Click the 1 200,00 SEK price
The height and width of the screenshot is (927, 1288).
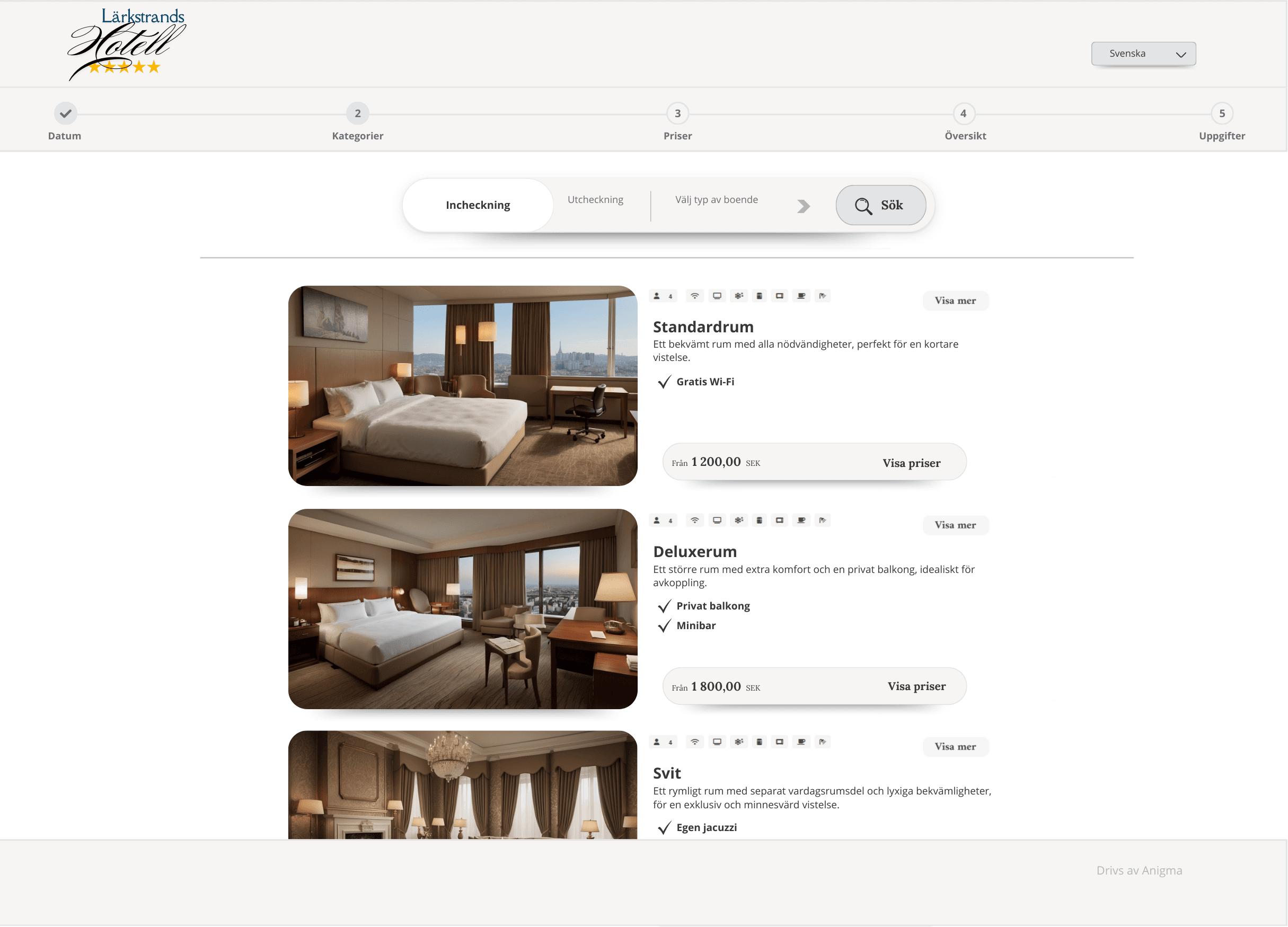[x=725, y=462]
